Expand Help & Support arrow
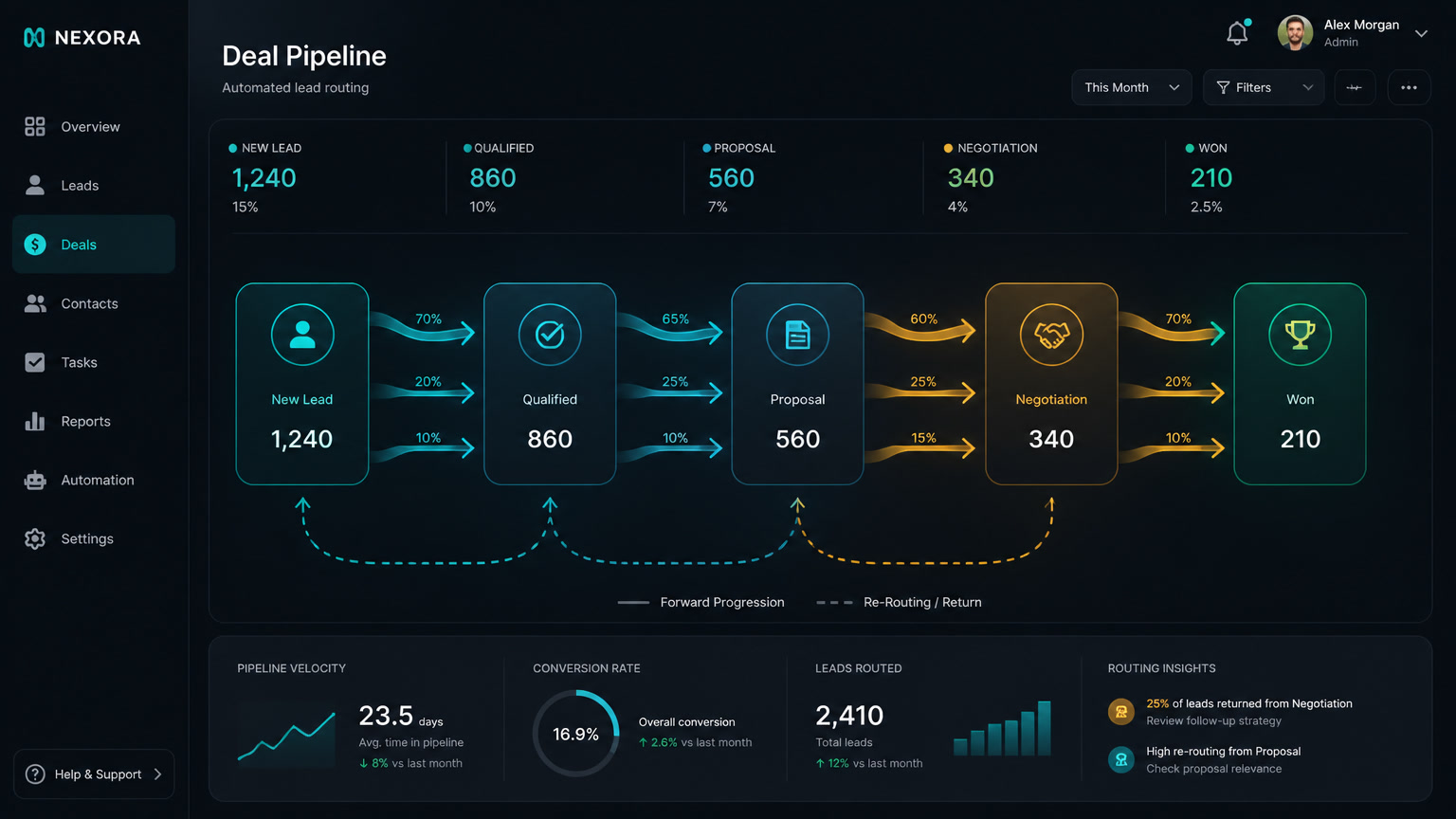This screenshot has height=819, width=1456. tap(157, 774)
